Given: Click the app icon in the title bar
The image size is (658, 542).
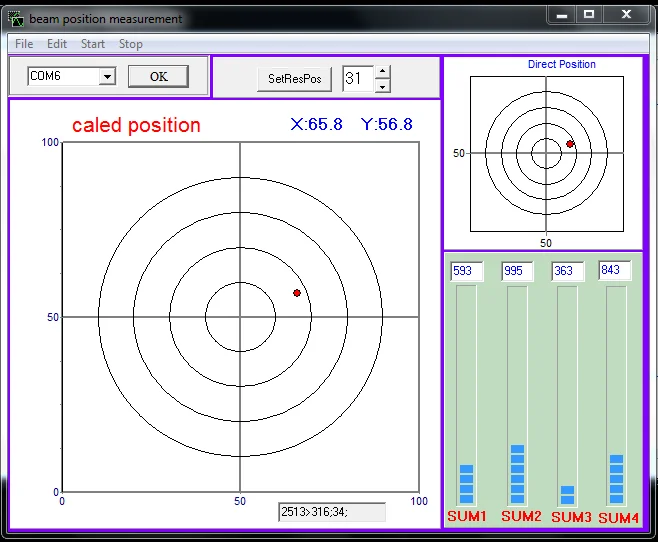Looking at the screenshot, I should tap(17, 18).
